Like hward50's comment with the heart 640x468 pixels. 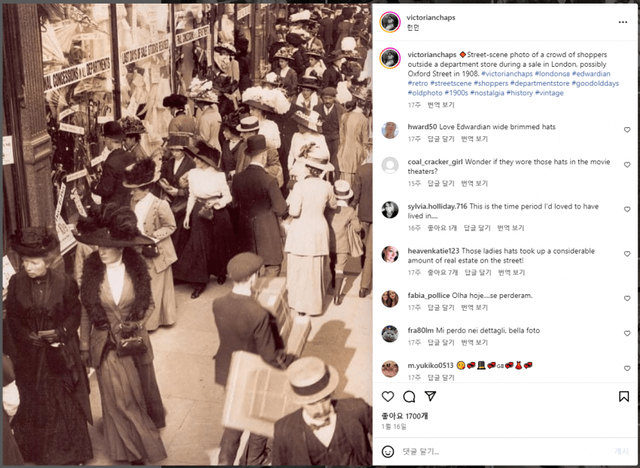click(627, 130)
